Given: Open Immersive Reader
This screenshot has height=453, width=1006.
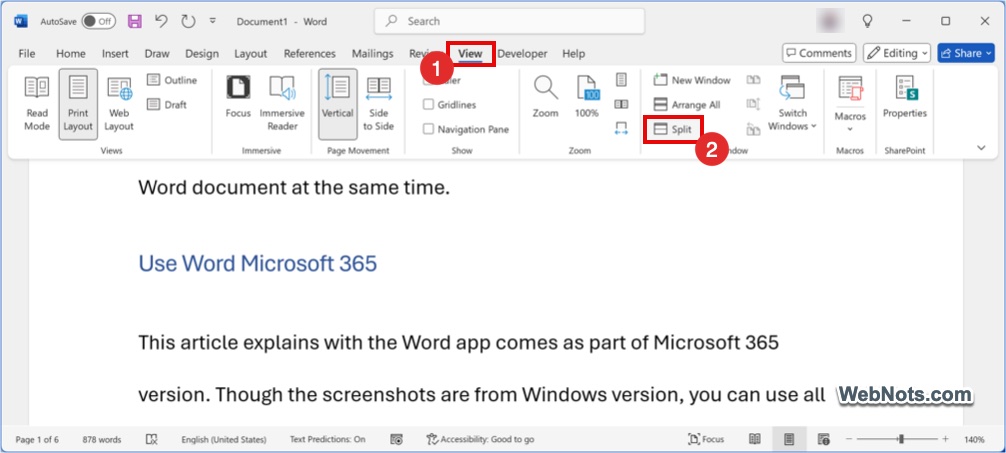Looking at the screenshot, I should pyautogui.click(x=282, y=103).
